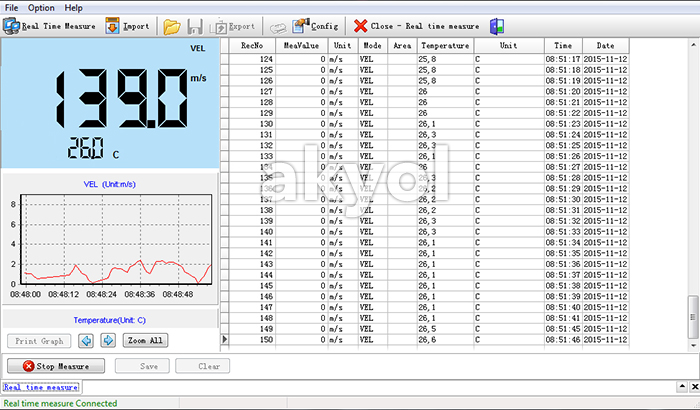This screenshot has width=700, height=410.
Task: Select the Real time measure tab link
Action: (x=41, y=387)
